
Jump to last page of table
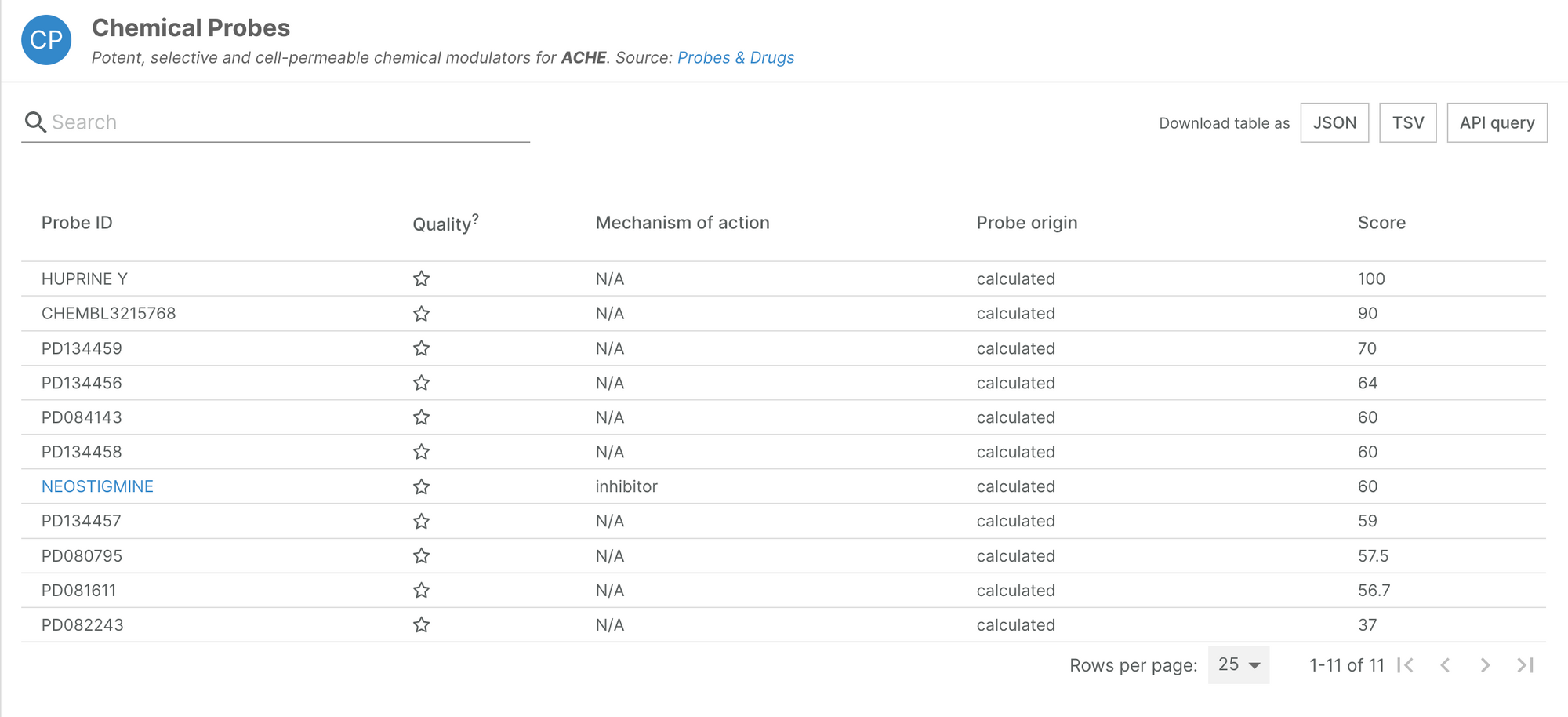pos(1525,665)
